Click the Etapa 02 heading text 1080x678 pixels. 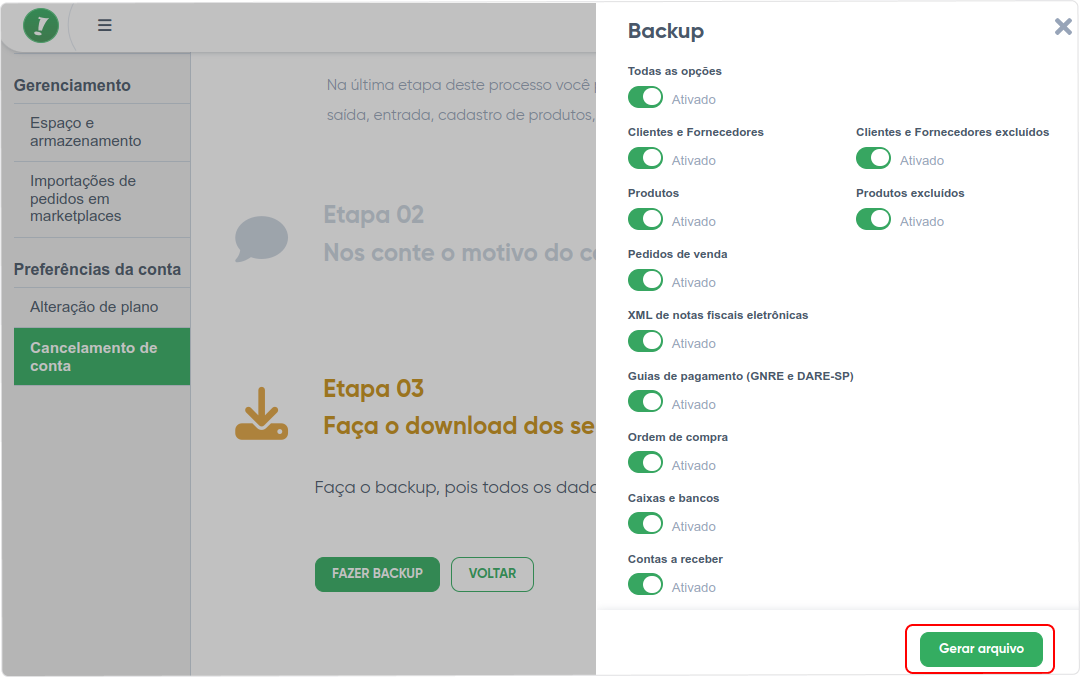[x=373, y=215]
